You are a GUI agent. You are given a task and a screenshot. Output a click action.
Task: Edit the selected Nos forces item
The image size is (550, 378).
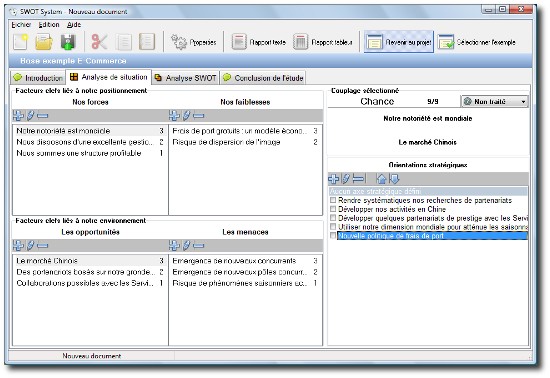click(31, 115)
